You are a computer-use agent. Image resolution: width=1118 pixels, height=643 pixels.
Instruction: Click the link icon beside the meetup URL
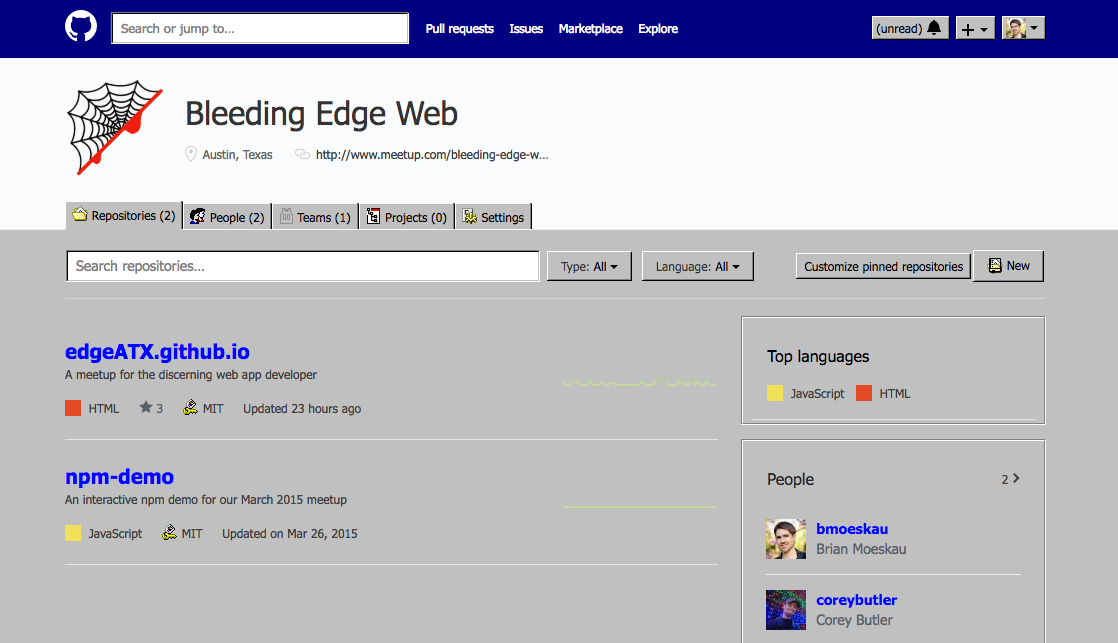point(302,154)
